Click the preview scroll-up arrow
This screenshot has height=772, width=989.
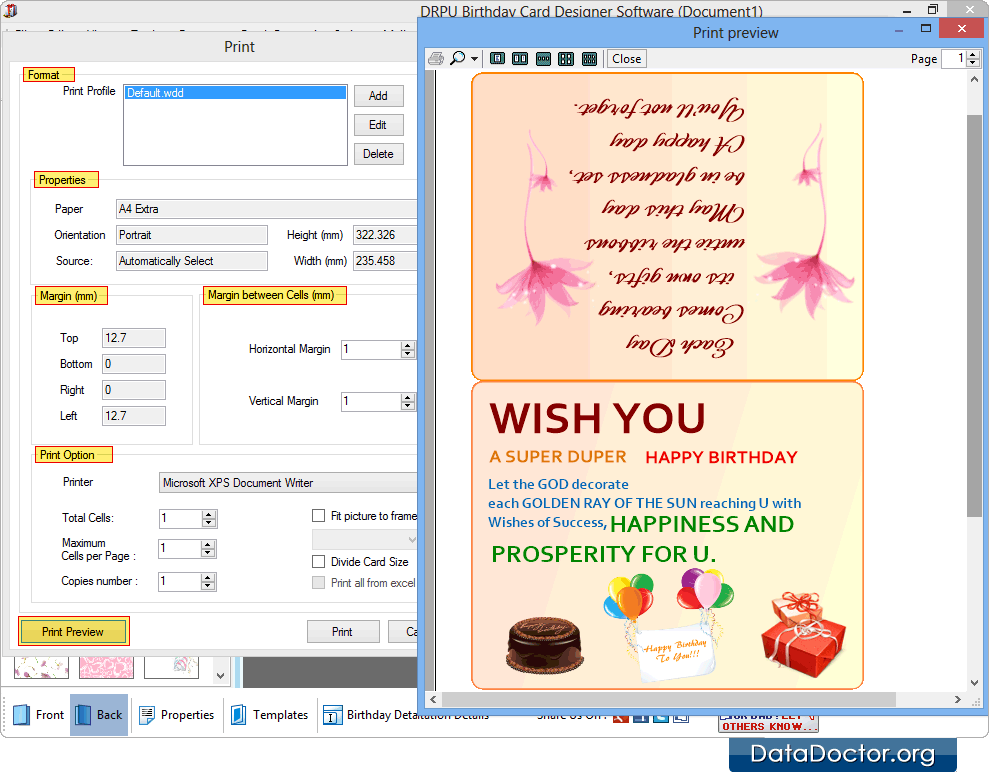coord(974,79)
